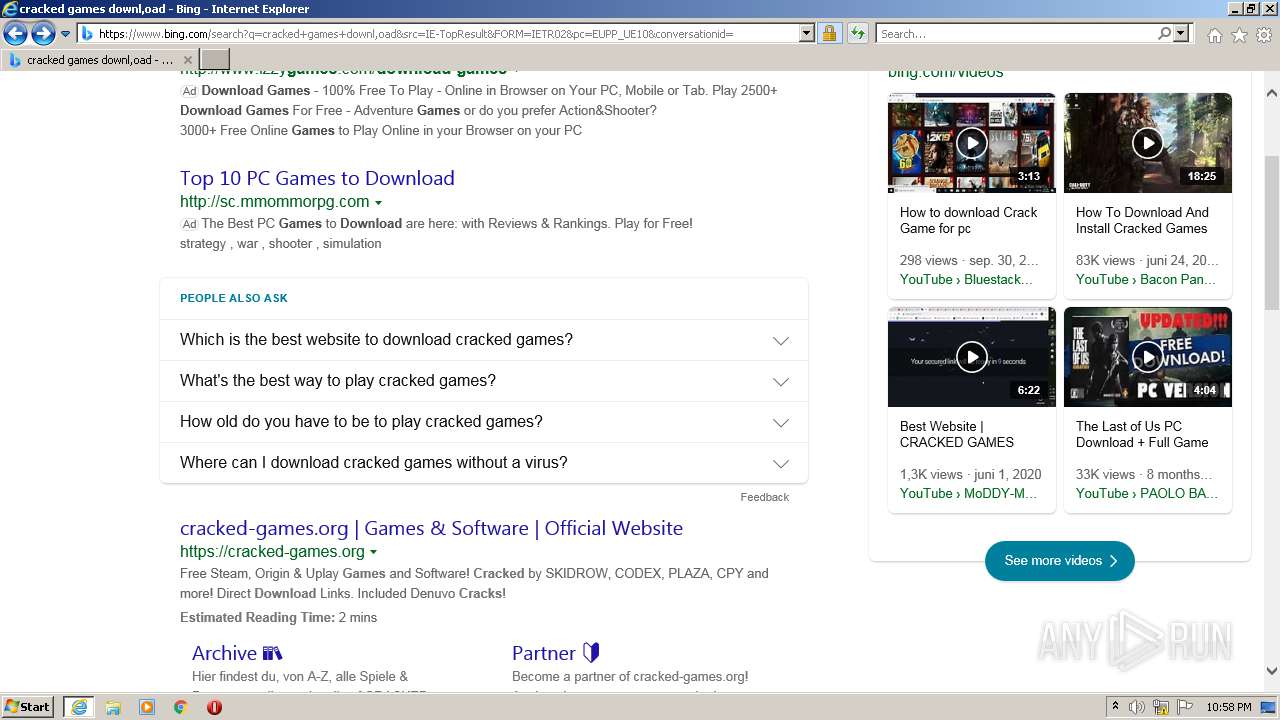The height and width of the screenshot is (720, 1280).
Task: Open the search provider dropdown arrow
Action: (x=1181, y=34)
